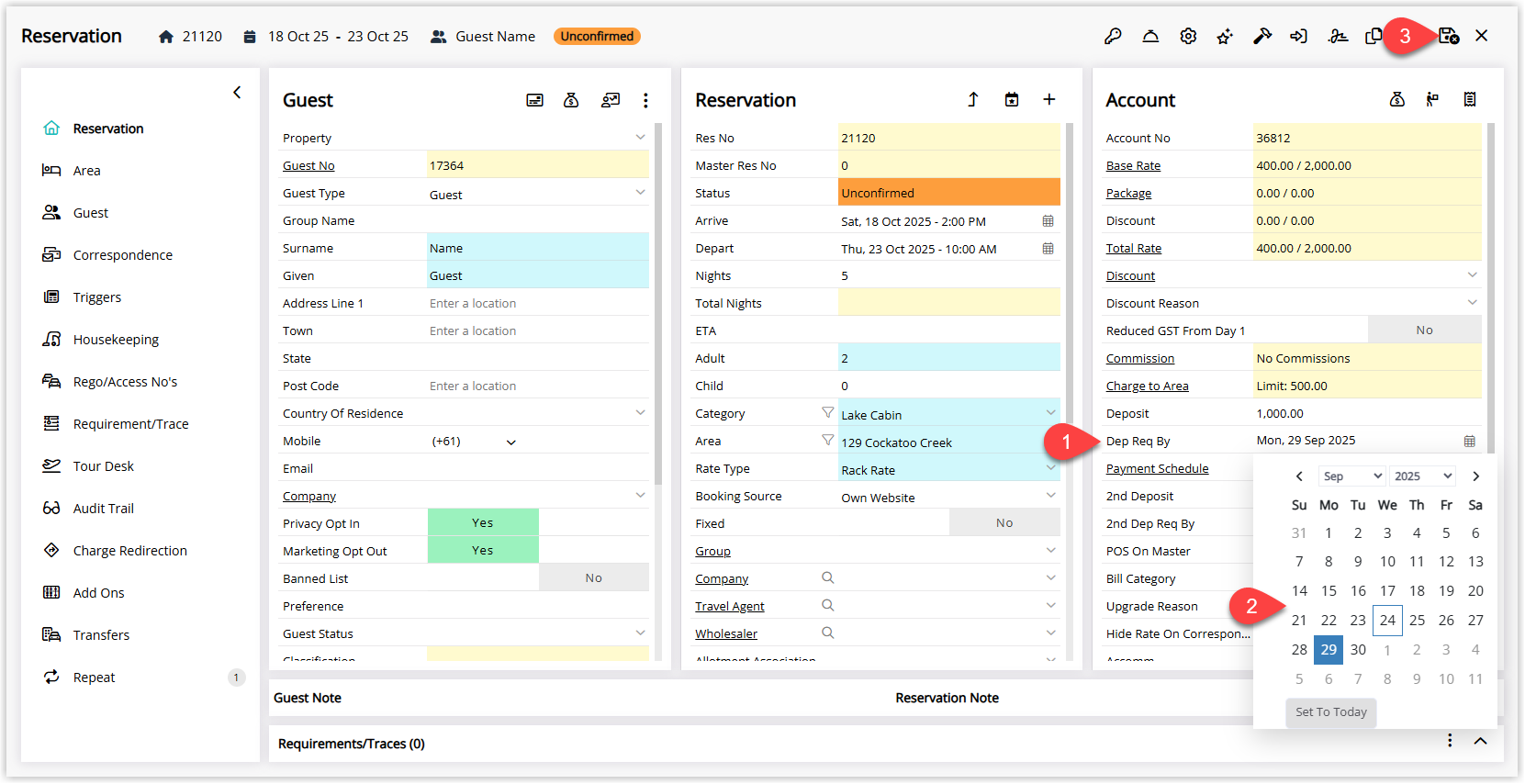Click the guest message icon in Guest panel
The image size is (1525, 784).
click(x=611, y=100)
